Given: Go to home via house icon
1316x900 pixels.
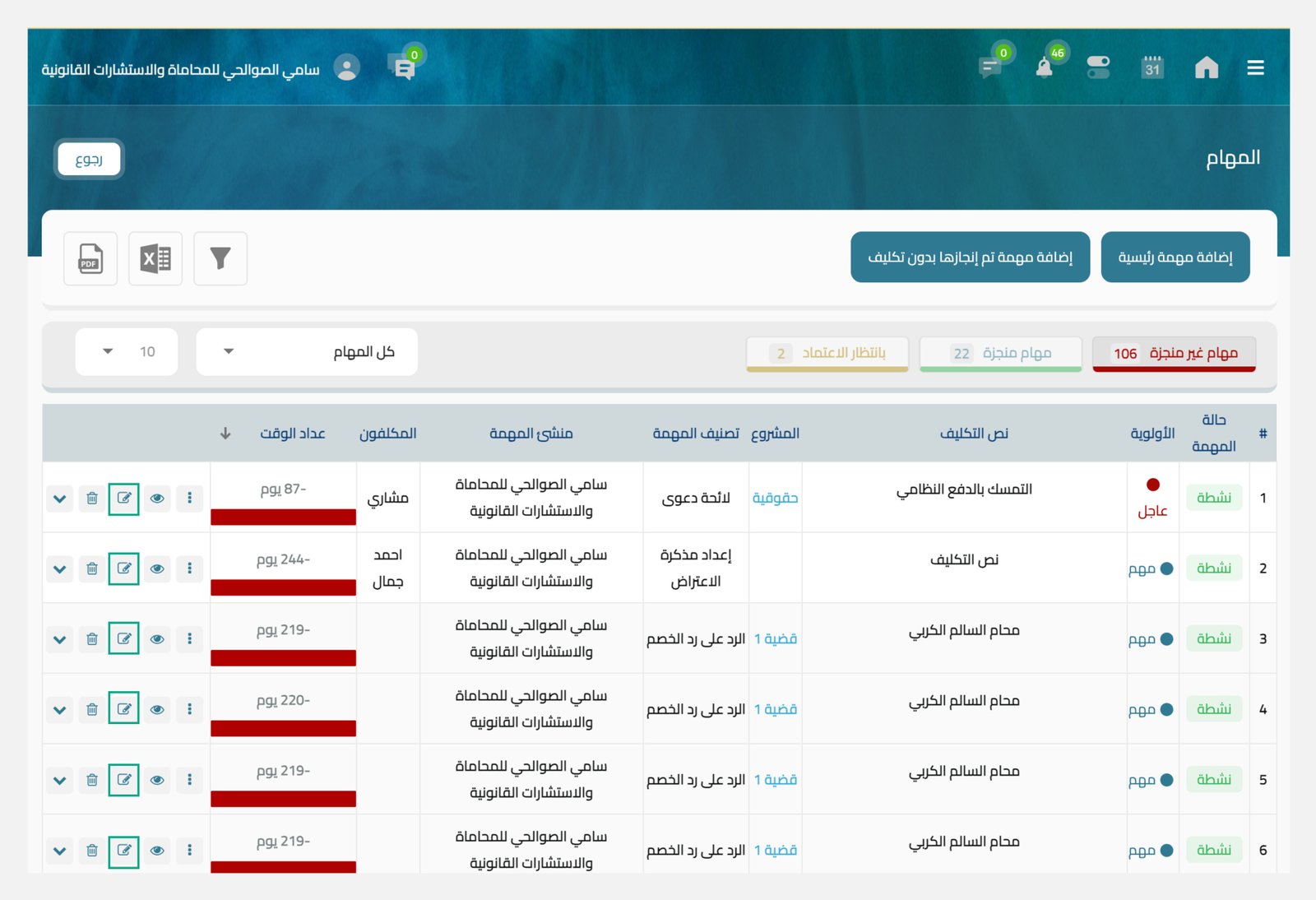Looking at the screenshot, I should tap(1207, 67).
